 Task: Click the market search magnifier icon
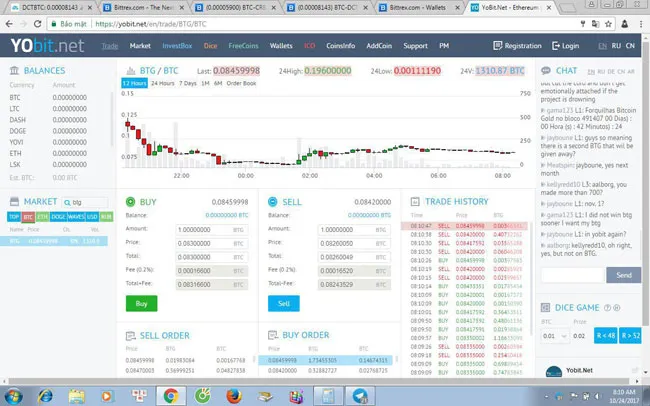(x=67, y=202)
